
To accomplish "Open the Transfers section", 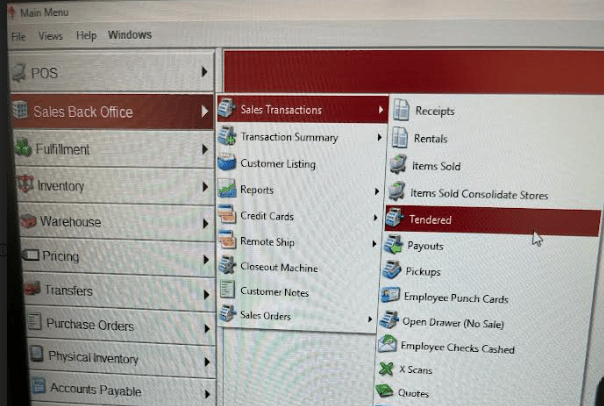I will 118,291.
